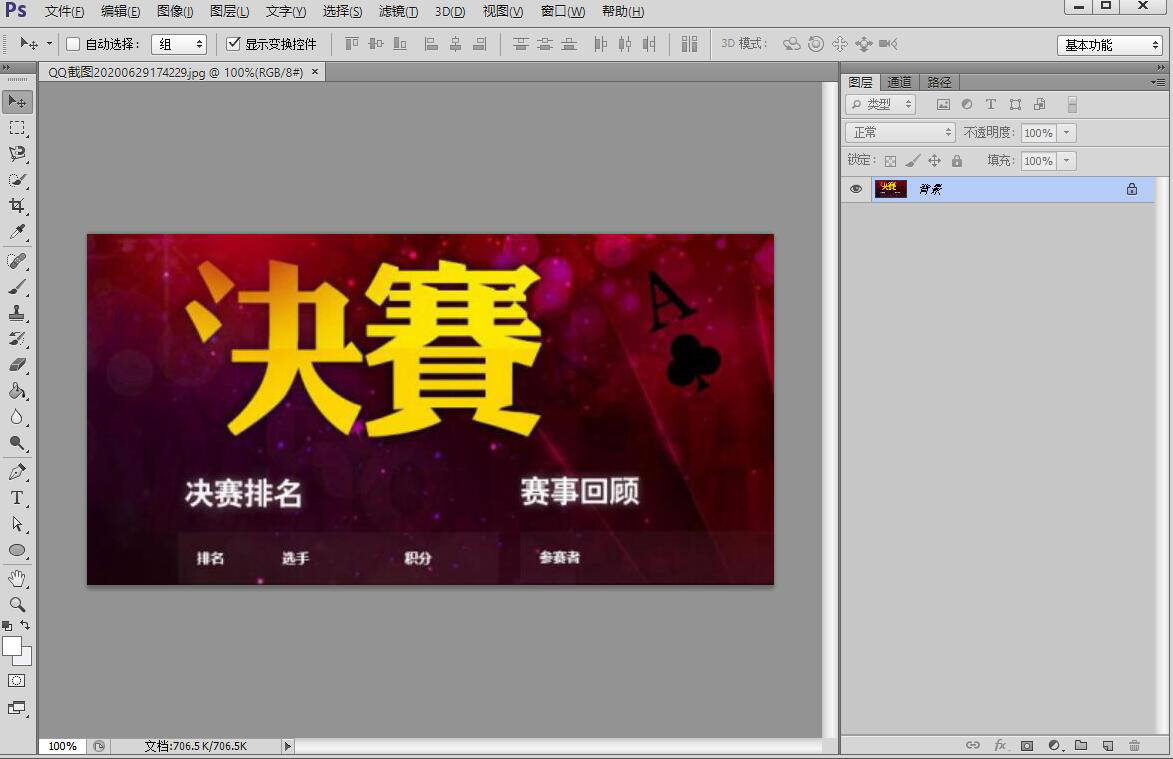
Task: Enable 显示变换控件 checkbox
Action: click(233, 44)
